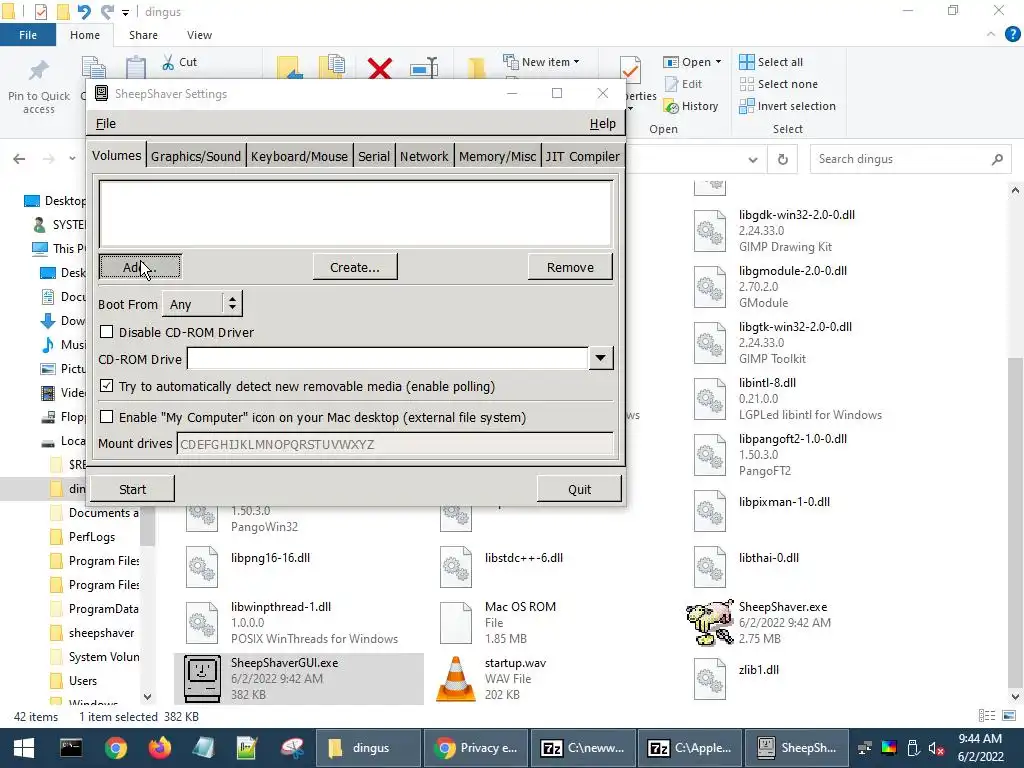Open the Explorer File ribbon tab
The image size is (1024, 768).
point(28,35)
